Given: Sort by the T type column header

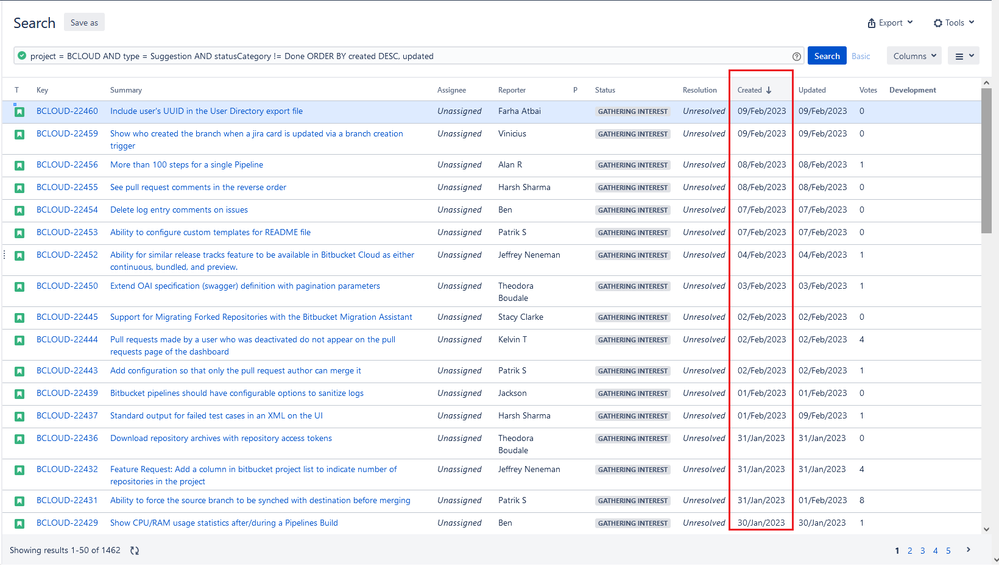Looking at the screenshot, I should [17, 90].
